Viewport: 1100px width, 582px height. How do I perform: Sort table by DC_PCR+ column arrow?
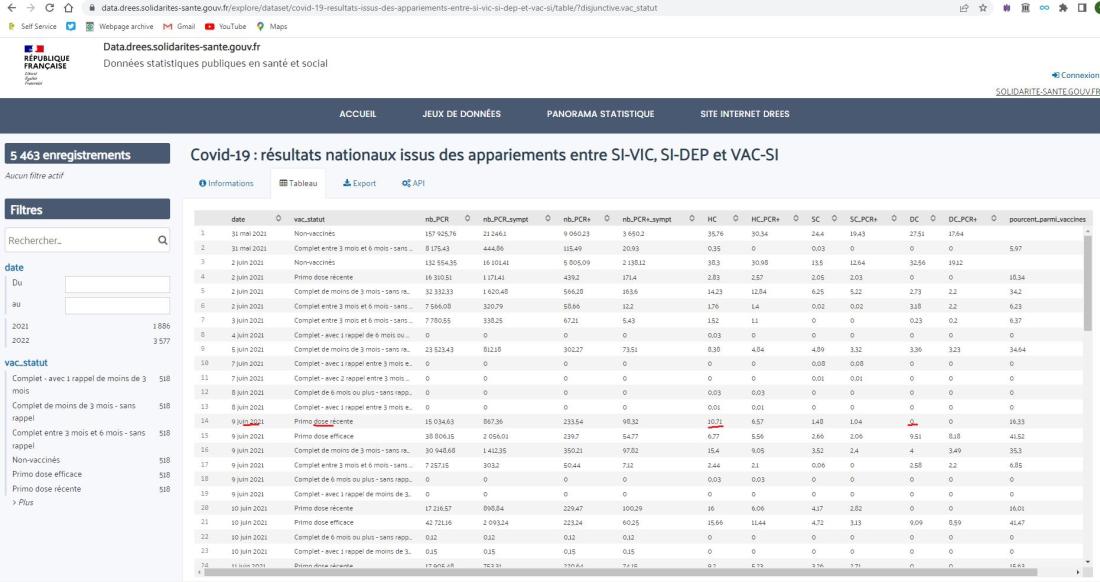[993, 219]
